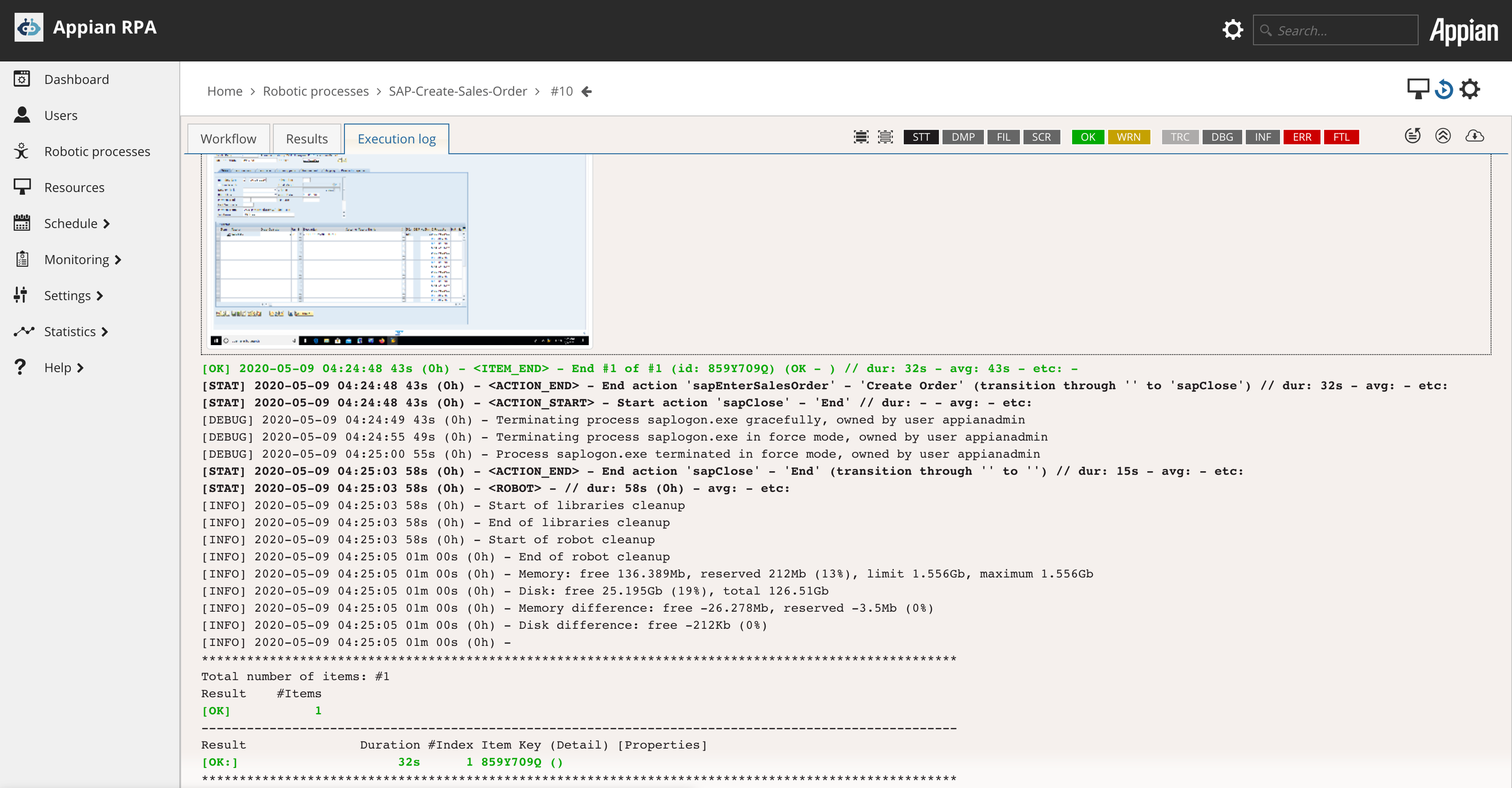Click the green ITEM_END OK log line
Viewport: 1512px width, 788px height.
tap(640, 368)
